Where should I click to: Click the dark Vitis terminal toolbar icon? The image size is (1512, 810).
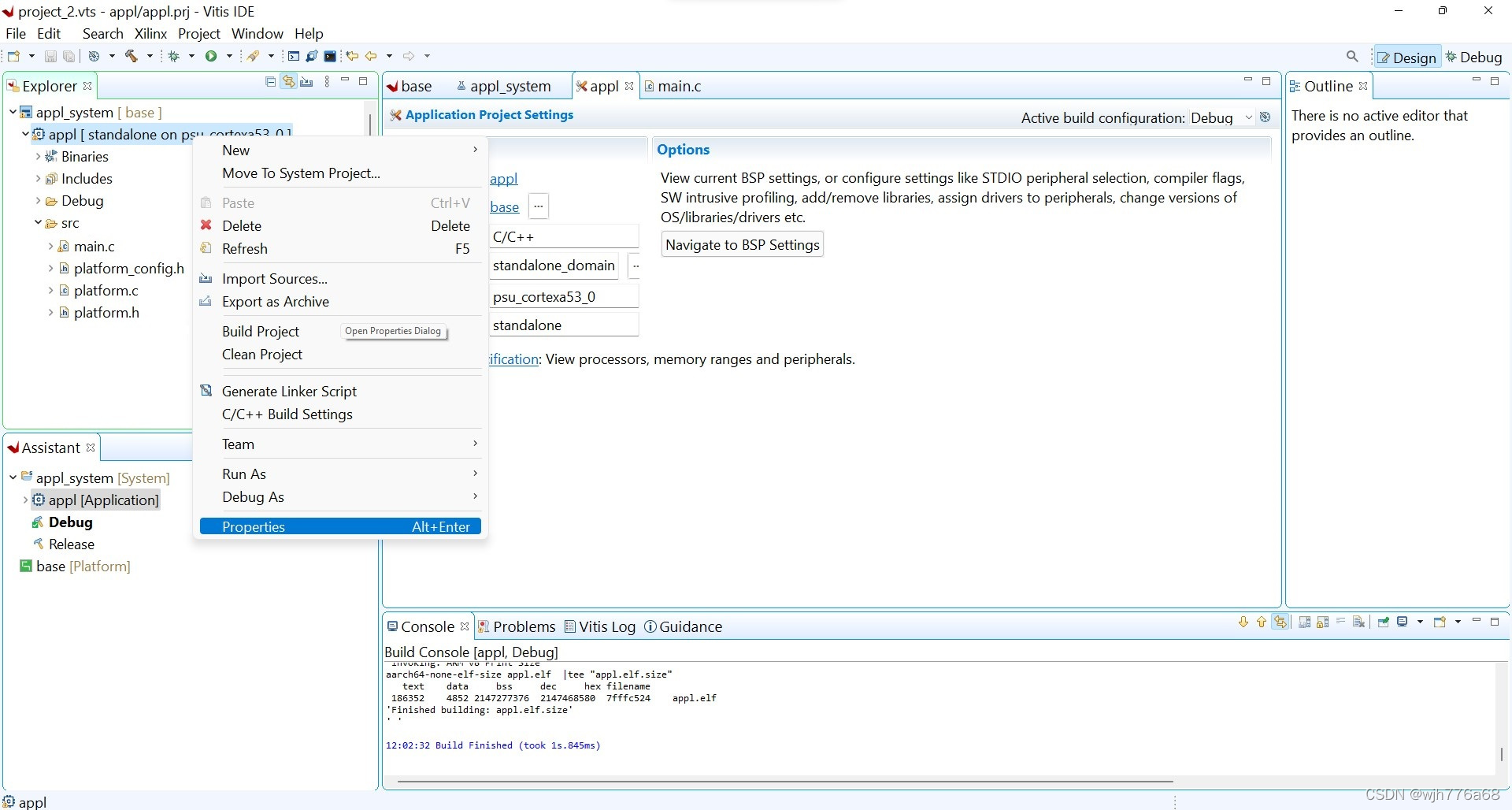click(x=331, y=56)
